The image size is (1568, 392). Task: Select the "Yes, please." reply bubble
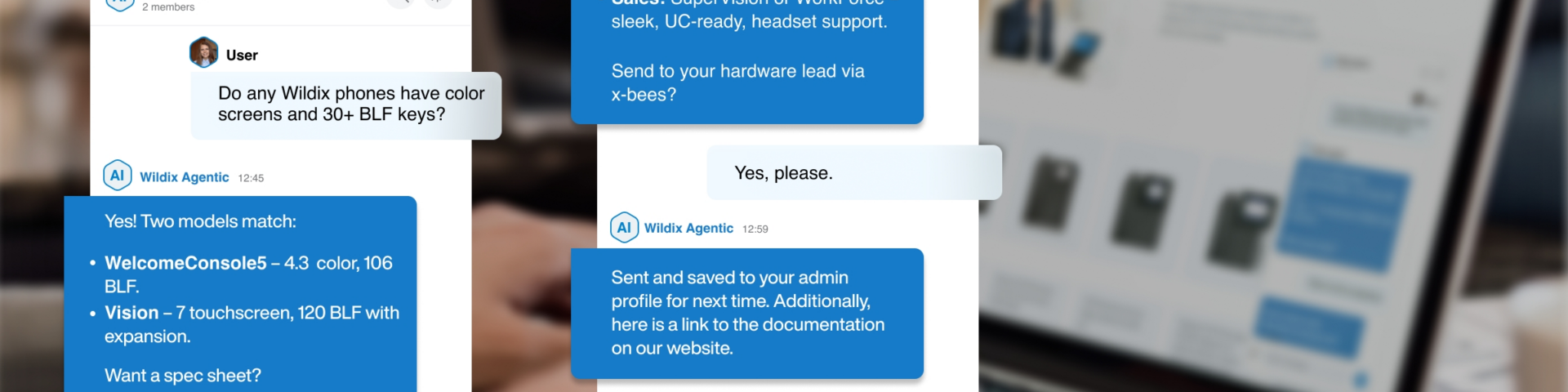click(853, 172)
